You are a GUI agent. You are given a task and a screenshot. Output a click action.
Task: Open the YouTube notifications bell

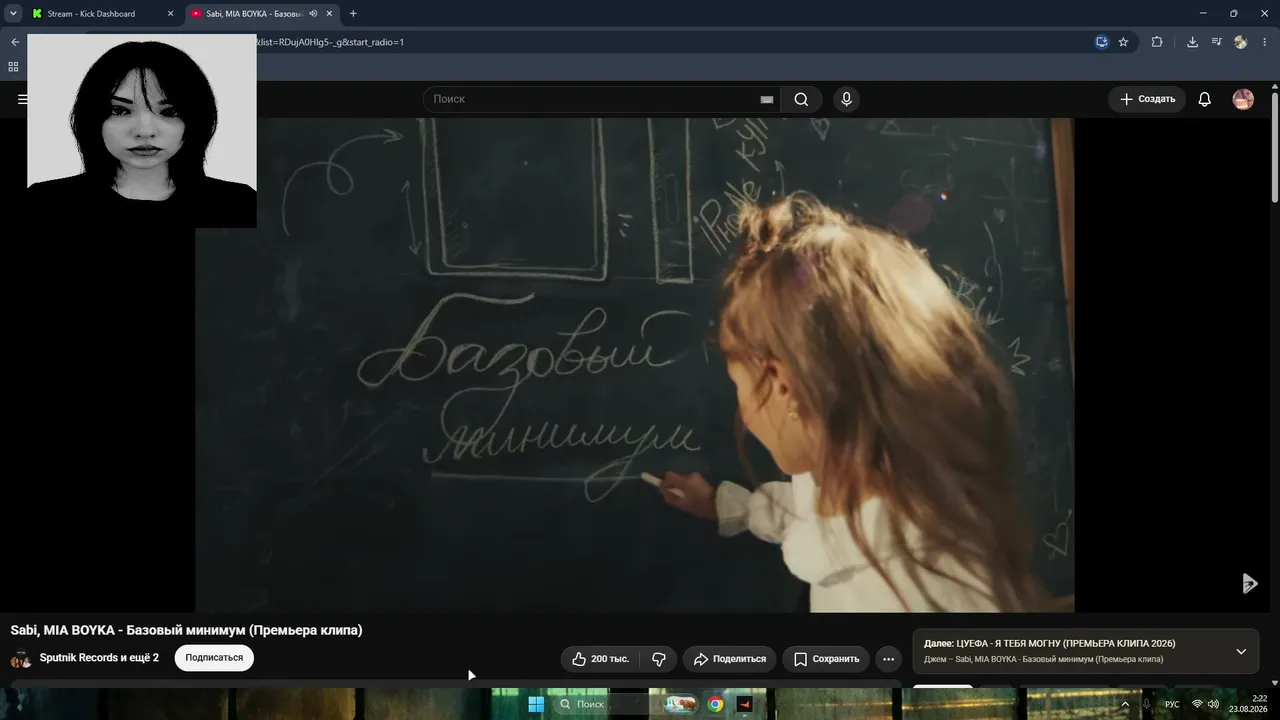[x=1205, y=99]
